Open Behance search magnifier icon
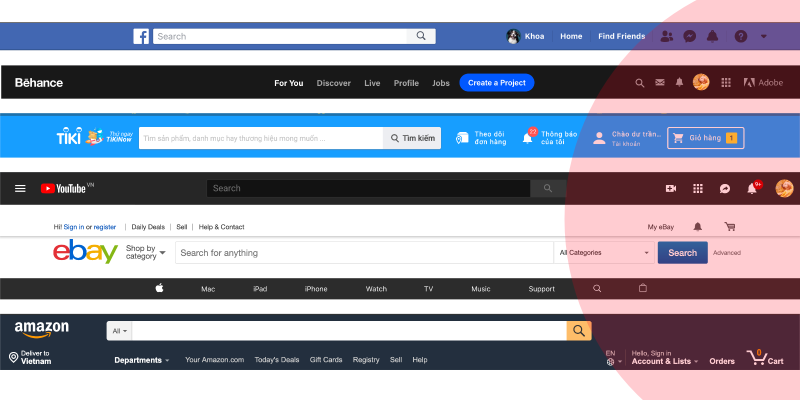Image resolution: width=800 pixels, height=400 pixels. [639, 83]
